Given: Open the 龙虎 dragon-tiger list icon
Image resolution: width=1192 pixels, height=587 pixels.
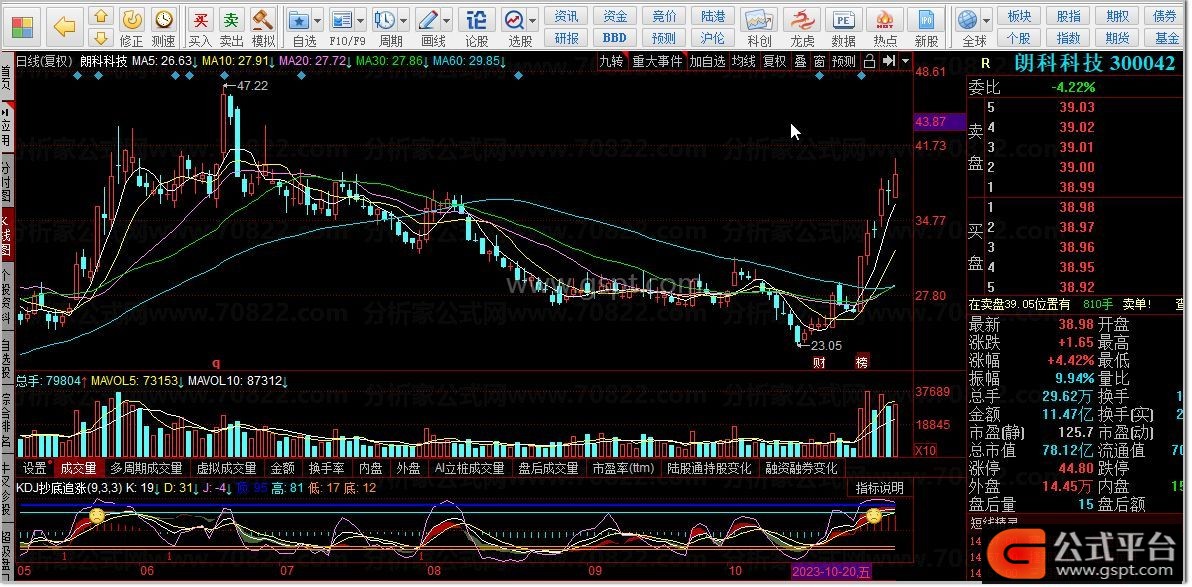Looking at the screenshot, I should [x=802, y=27].
